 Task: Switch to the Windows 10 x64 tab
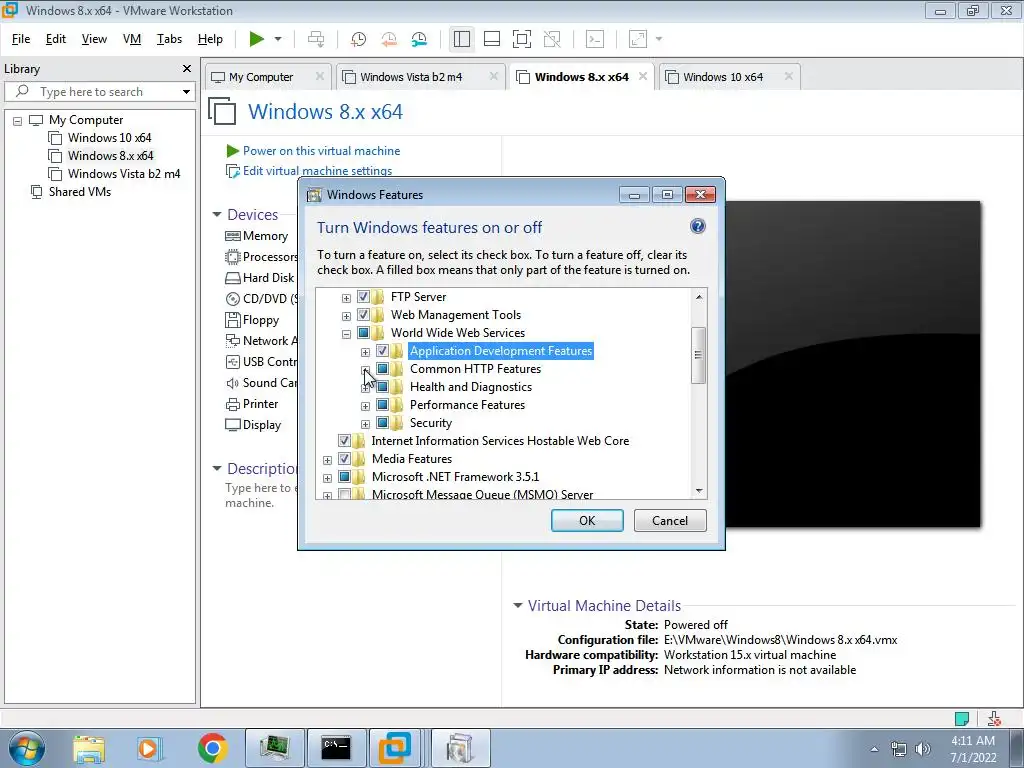[x=723, y=77]
